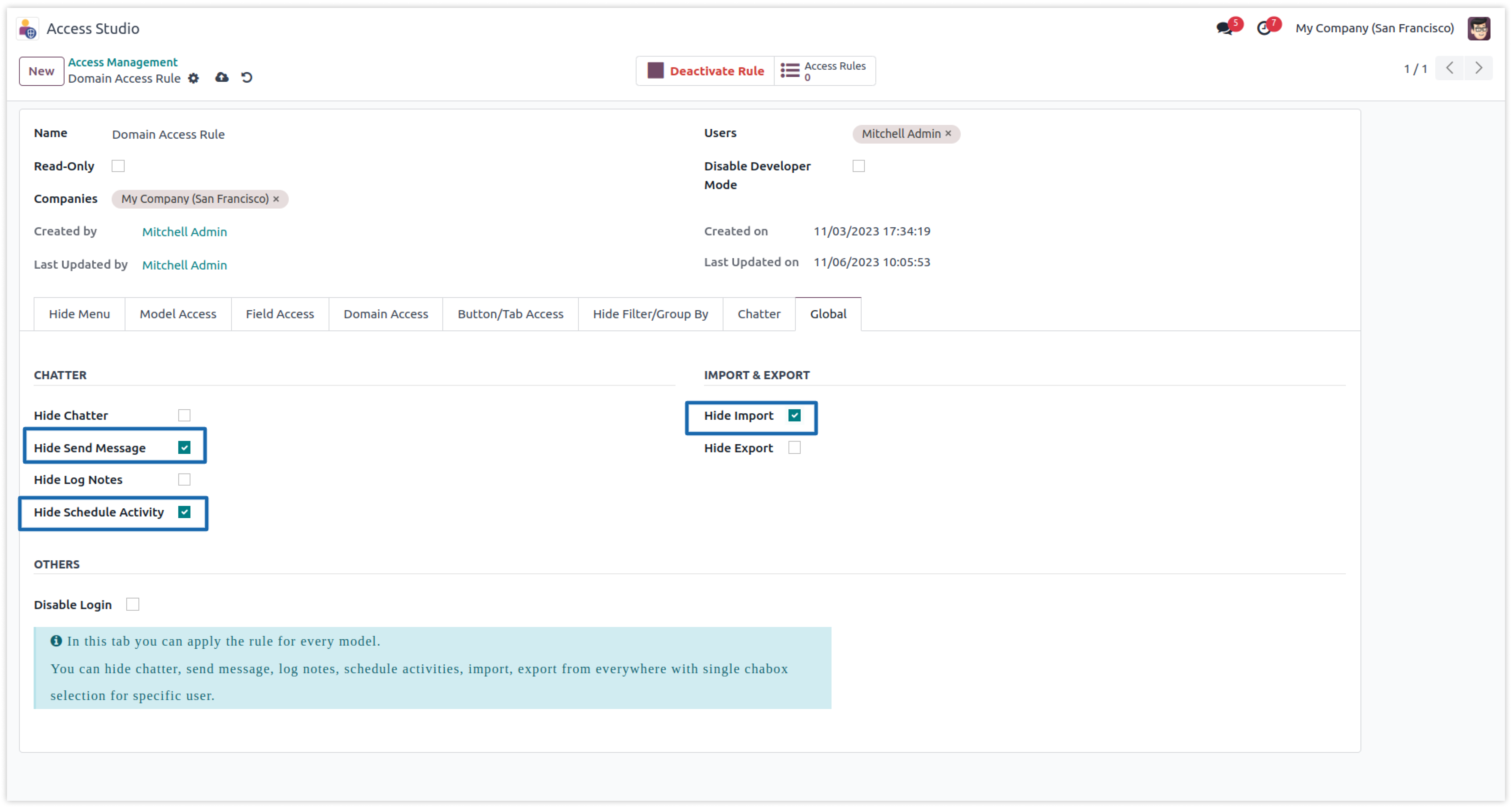Screen dimensions: 1512x807
Task: Switch to the Model Access tab
Action: click(178, 314)
